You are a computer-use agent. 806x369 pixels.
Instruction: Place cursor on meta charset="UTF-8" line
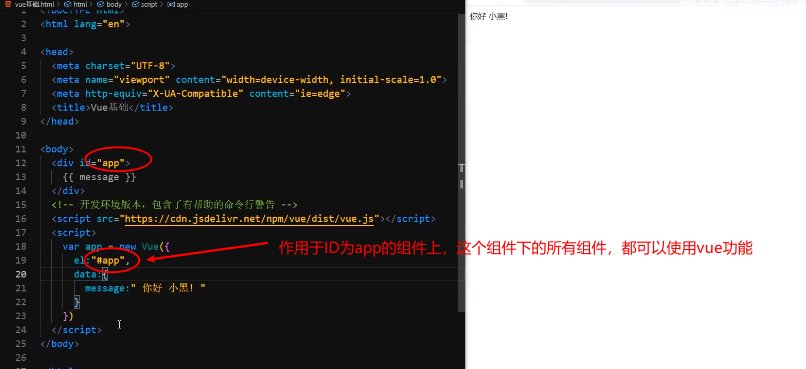point(114,65)
